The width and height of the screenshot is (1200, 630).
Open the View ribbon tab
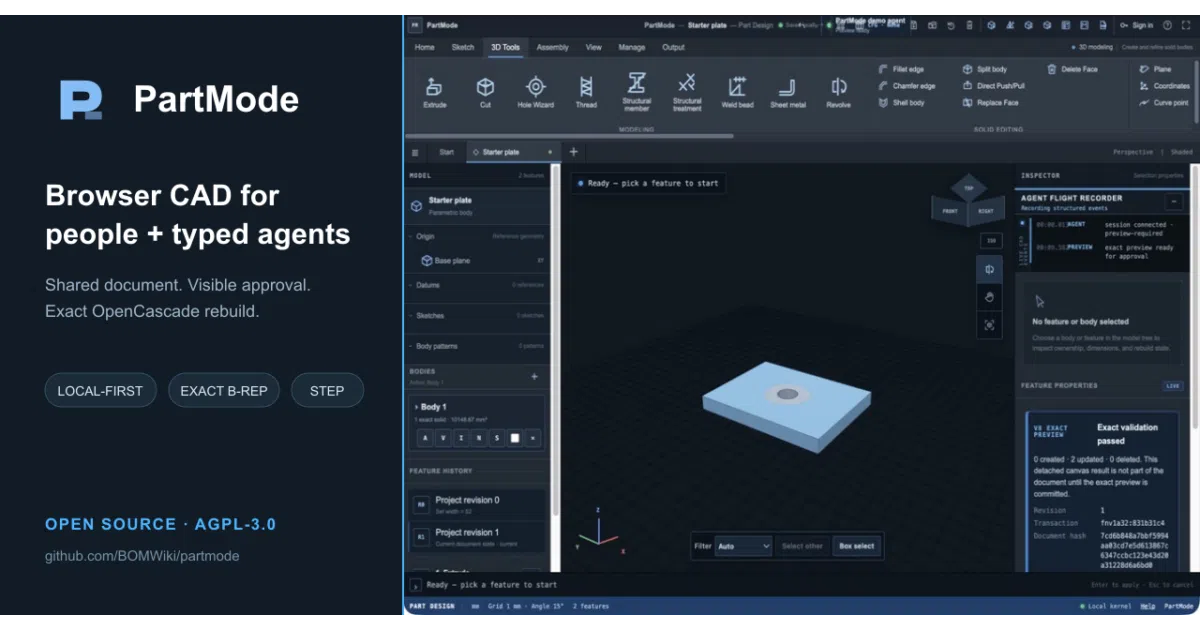pos(593,47)
